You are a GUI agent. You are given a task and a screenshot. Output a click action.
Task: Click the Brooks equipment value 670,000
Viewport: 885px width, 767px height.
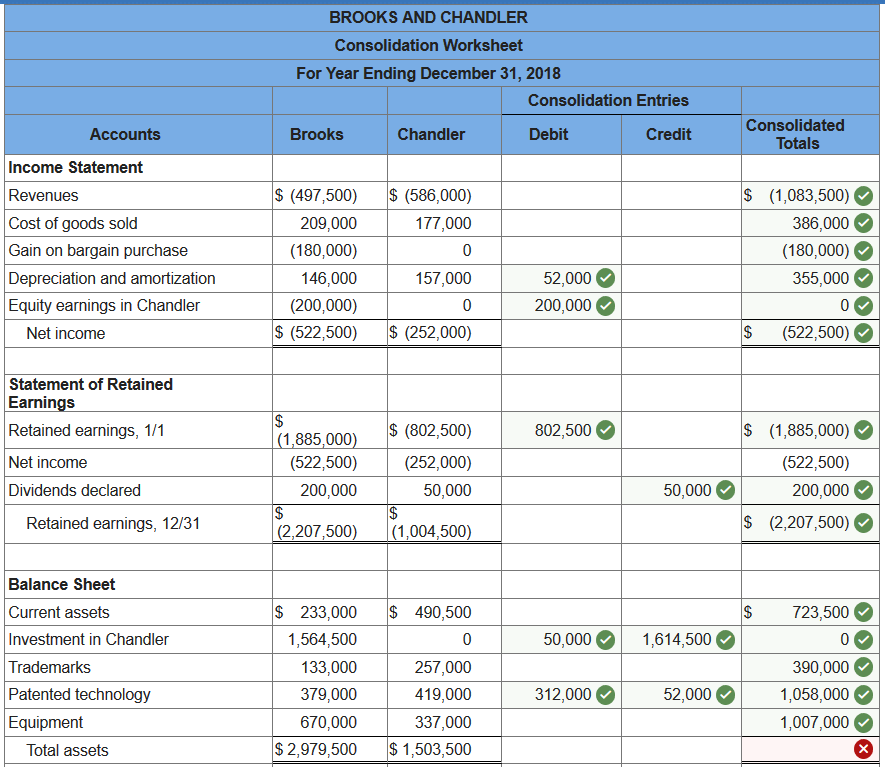pyautogui.click(x=328, y=722)
